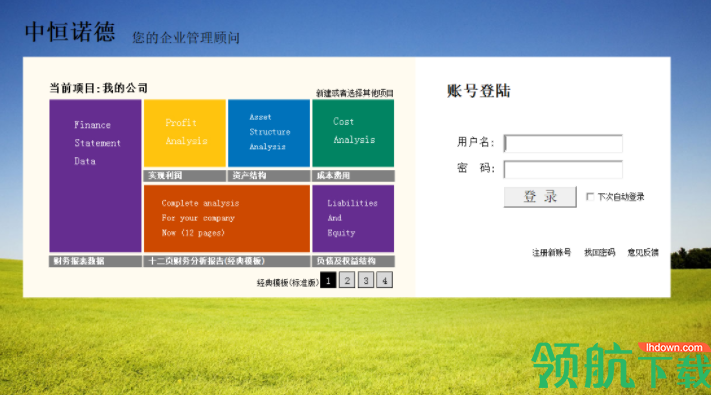Open the Profit Analysis tile

click(185, 133)
